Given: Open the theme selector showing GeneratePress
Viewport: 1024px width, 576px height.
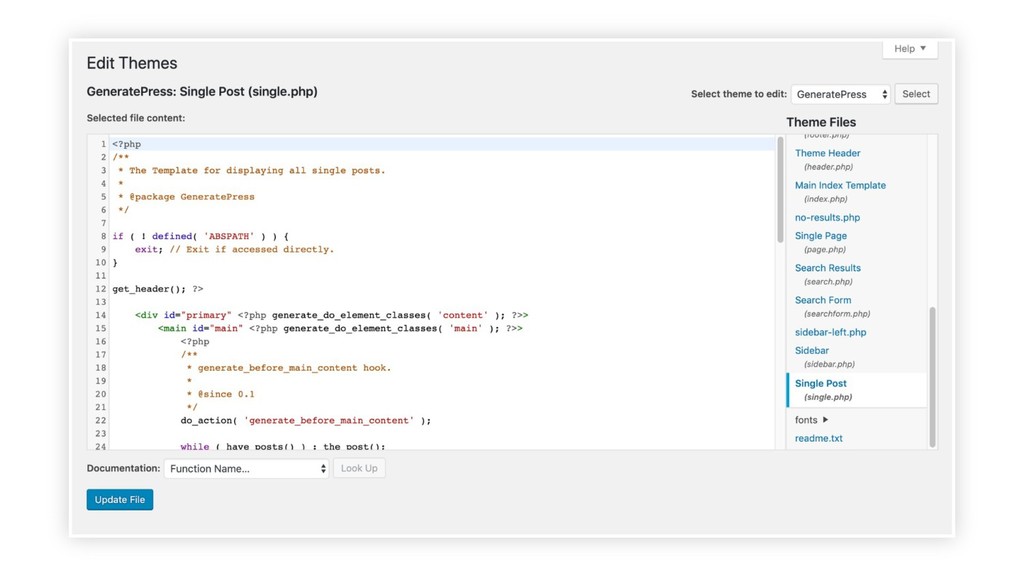Looking at the screenshot, I should [x=840, y=94].
